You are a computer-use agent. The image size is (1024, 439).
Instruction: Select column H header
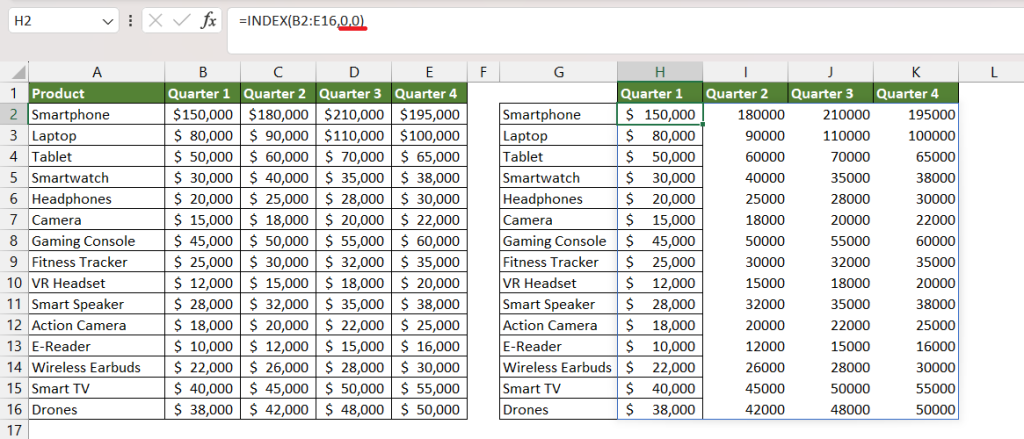click(x=660, y=72)
